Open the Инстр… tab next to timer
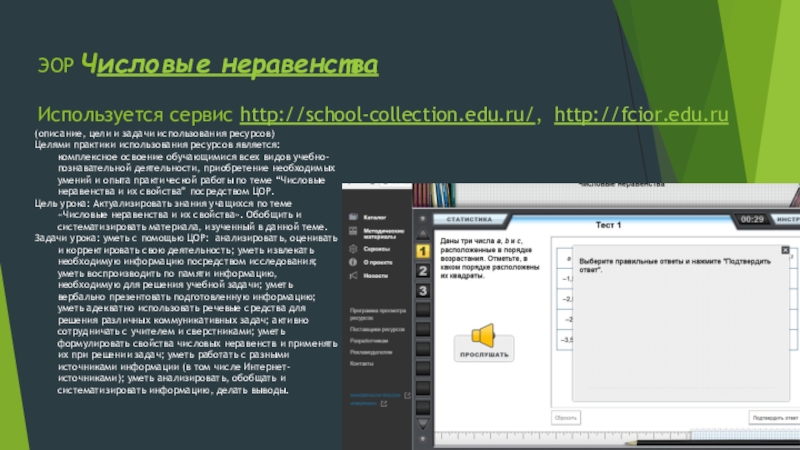 tap(786, 219)
